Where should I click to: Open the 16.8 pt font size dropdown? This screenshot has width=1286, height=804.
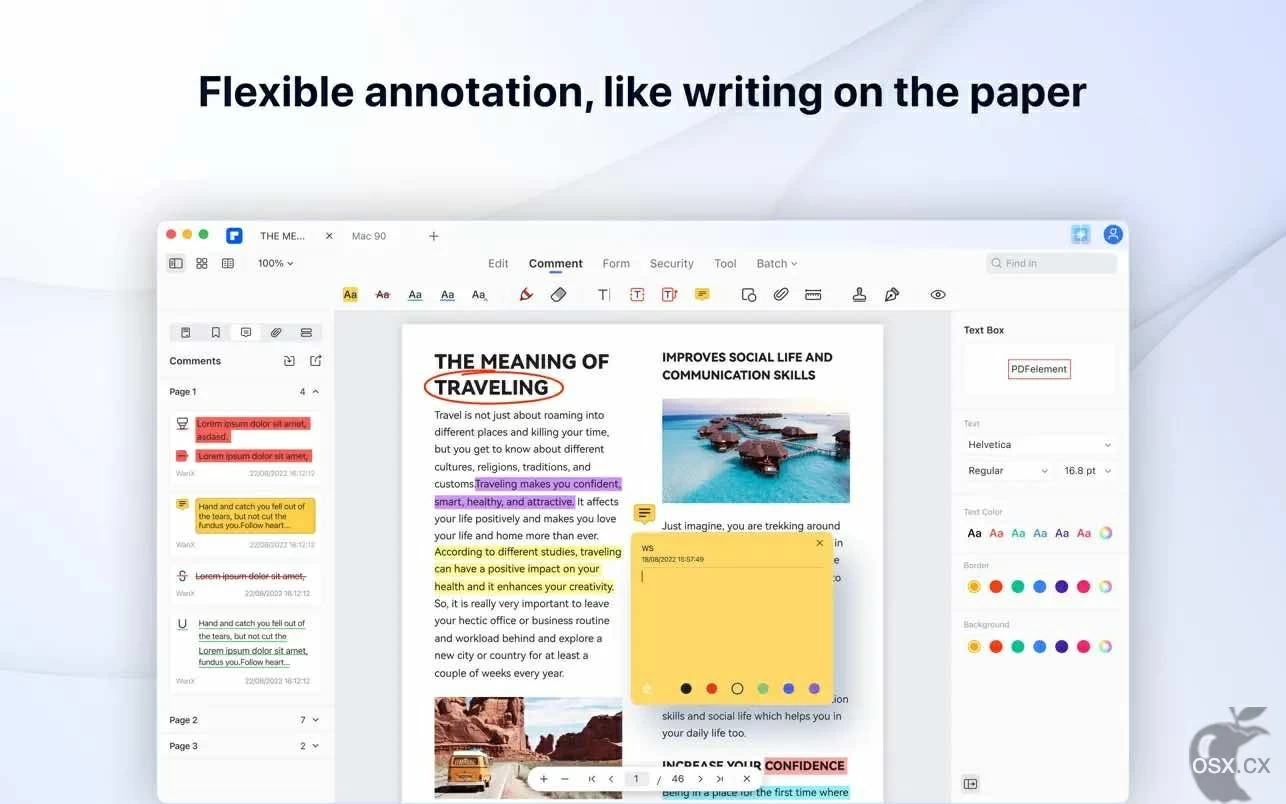pyautogui.click(x=1088, y=470)
